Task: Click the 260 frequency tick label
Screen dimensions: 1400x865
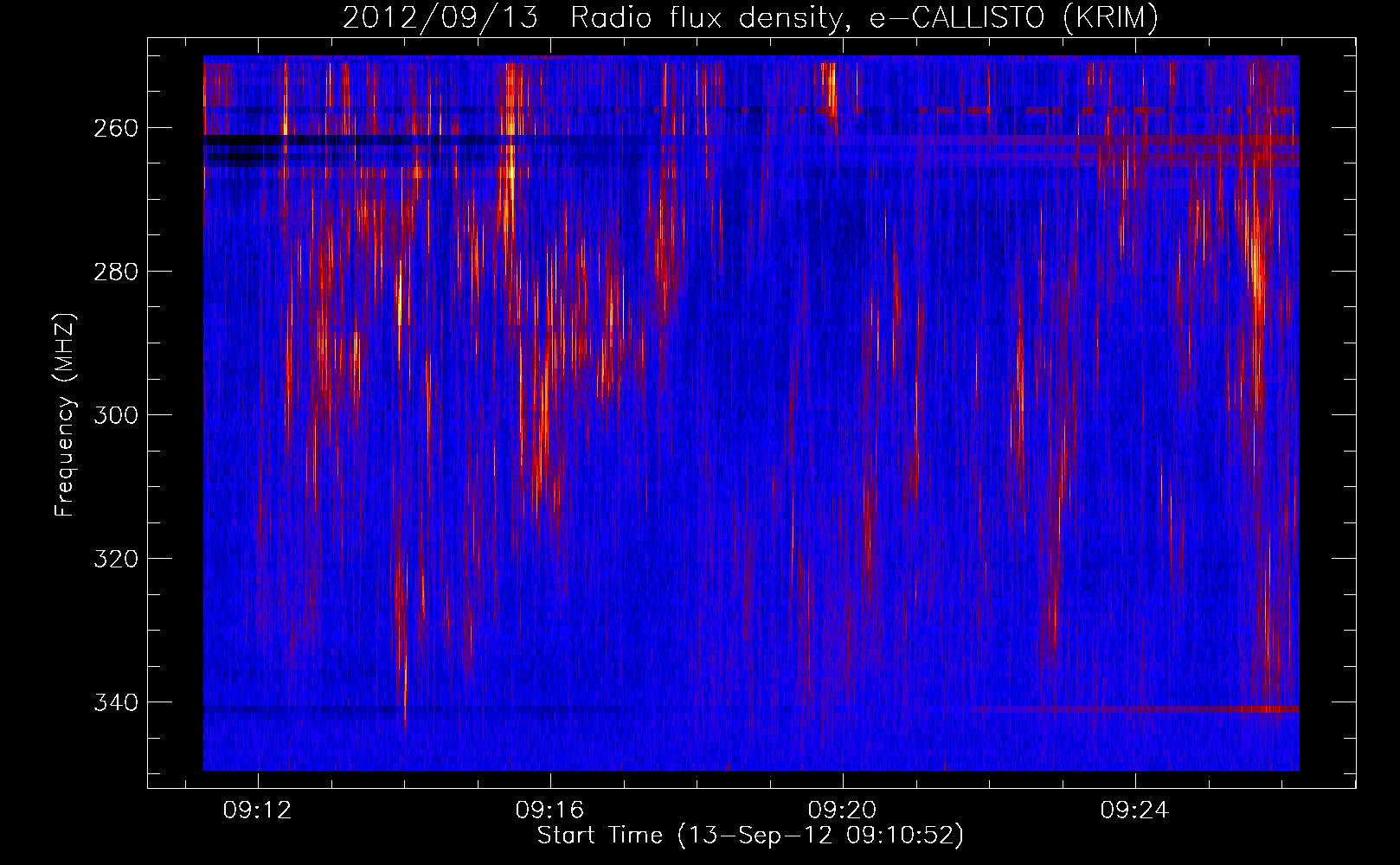Action: pos(115,128)
